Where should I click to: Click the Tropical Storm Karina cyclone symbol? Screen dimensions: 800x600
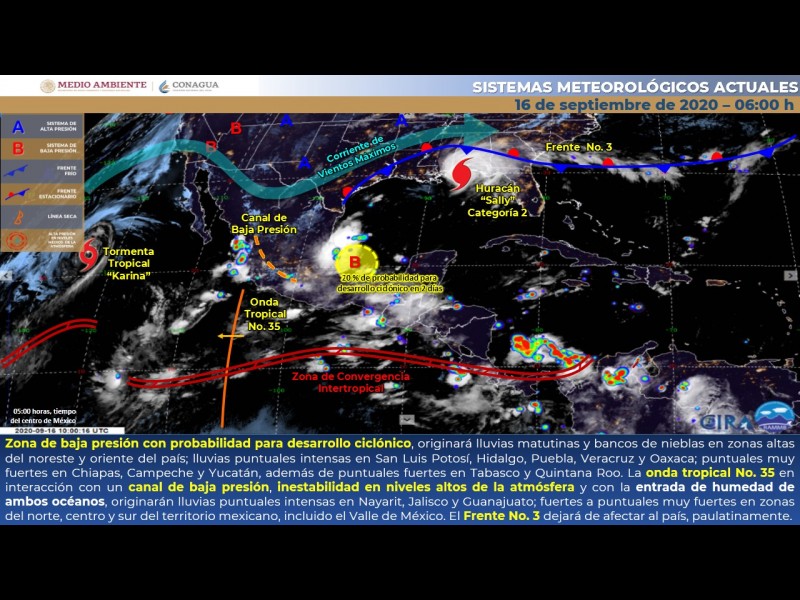89,254
